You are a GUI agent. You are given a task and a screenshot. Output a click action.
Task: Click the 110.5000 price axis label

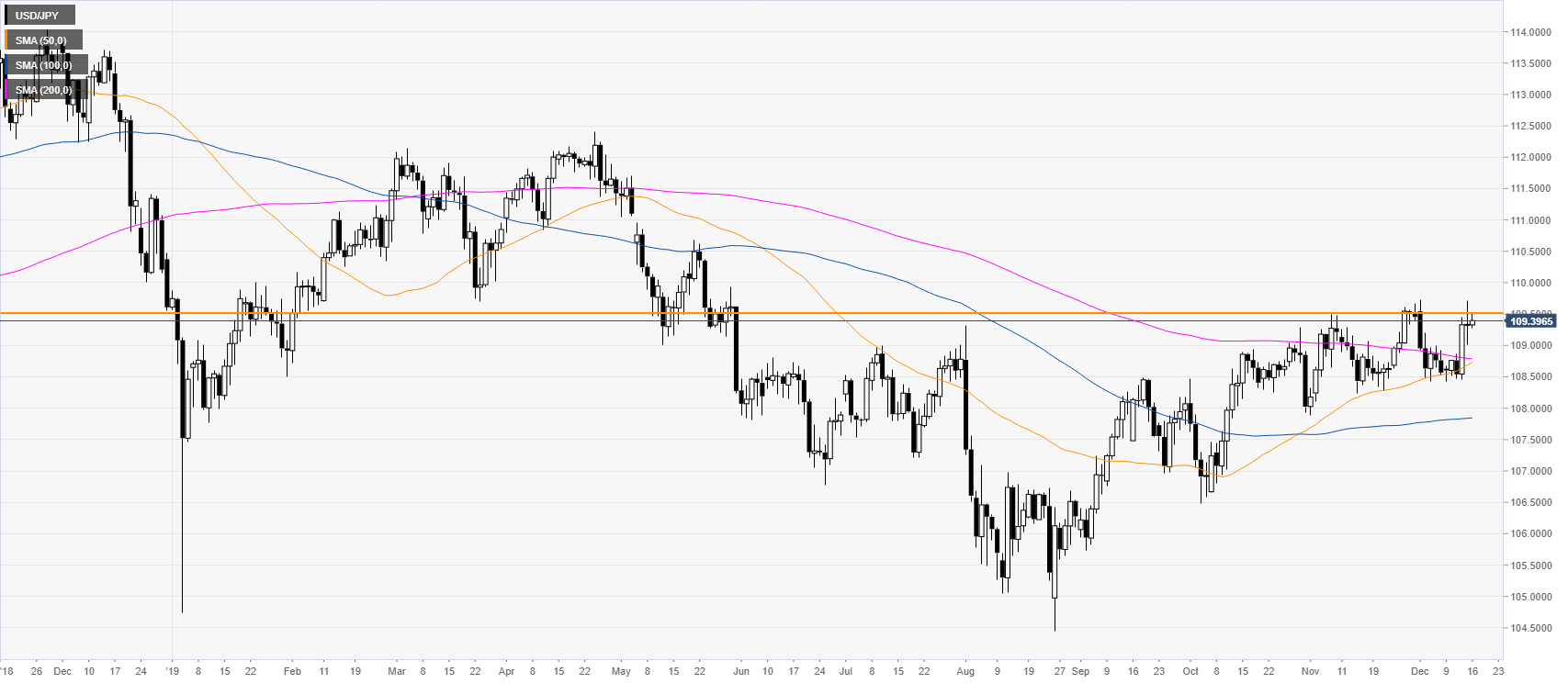coord(1530,252)
